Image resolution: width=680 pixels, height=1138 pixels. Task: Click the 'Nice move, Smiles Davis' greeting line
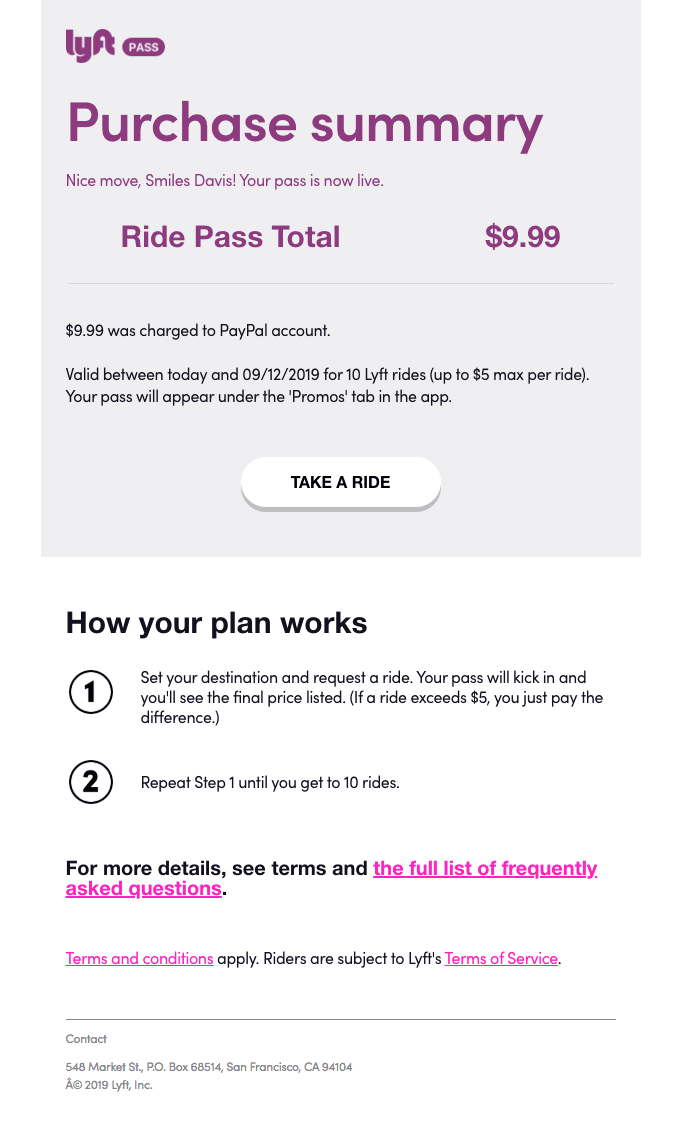224,181
